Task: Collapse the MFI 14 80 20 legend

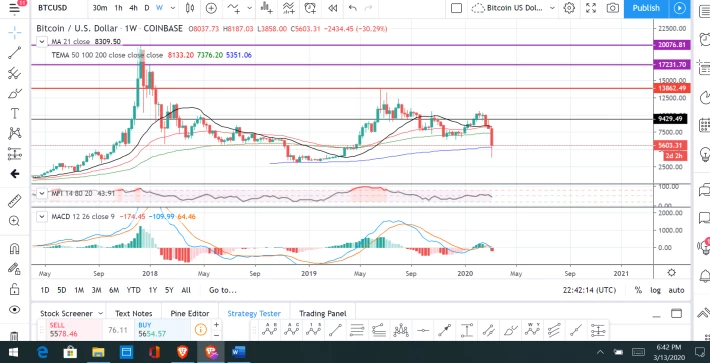Action: click(x=42, y=194)
